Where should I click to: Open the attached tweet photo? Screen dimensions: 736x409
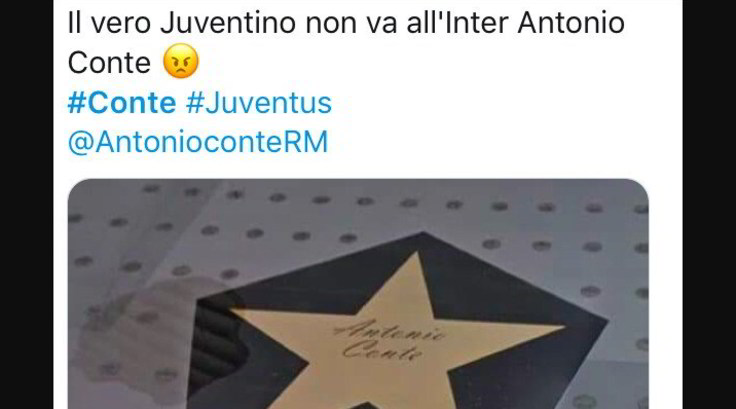point(358,293)
